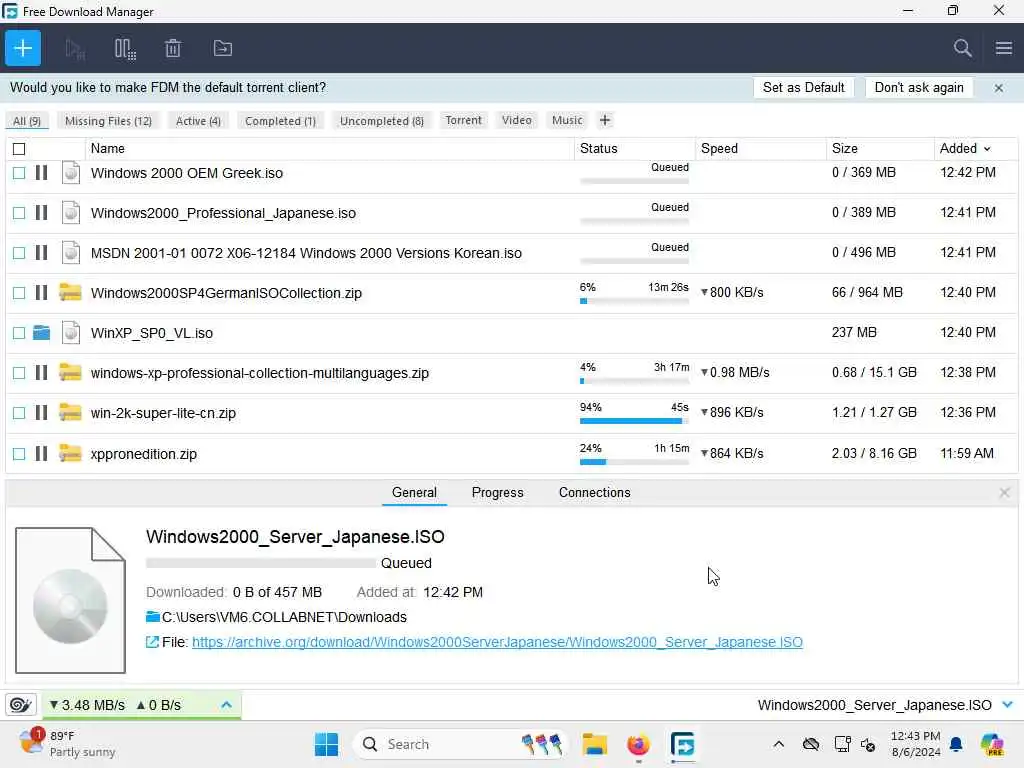
Task: Select the All (9) filter tab
Action: (x=27, y=121)
